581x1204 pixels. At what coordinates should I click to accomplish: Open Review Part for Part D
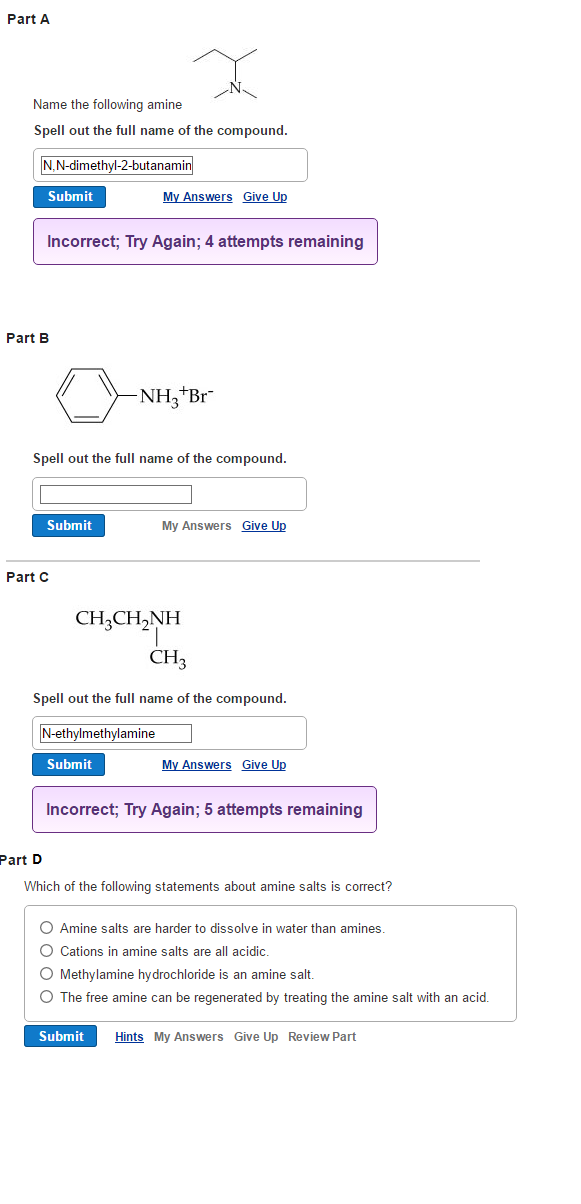[321, 1036]
